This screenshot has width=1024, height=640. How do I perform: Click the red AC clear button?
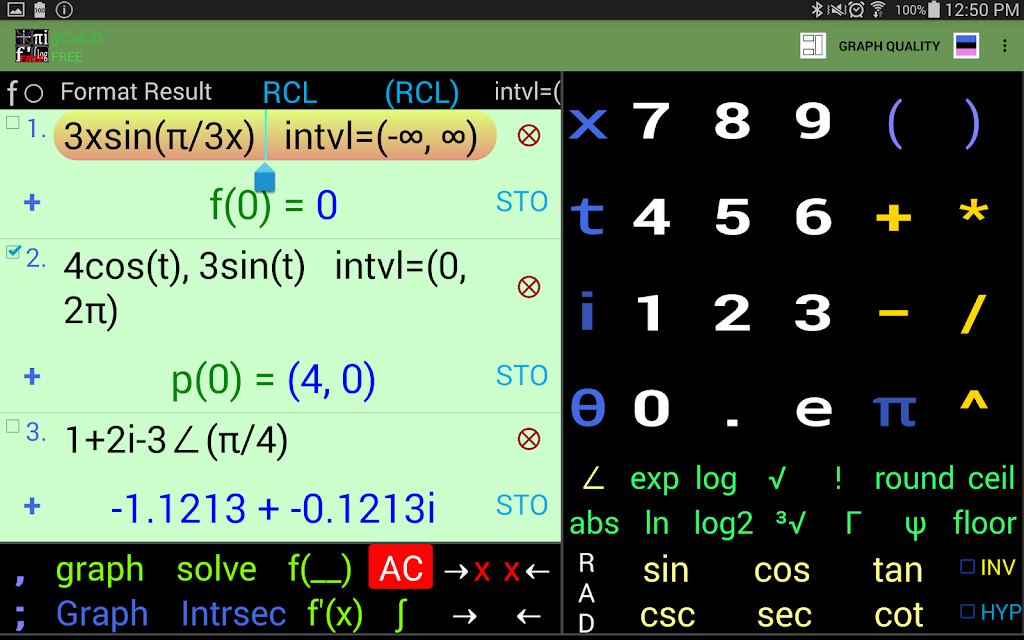click(x=400, y=567)
